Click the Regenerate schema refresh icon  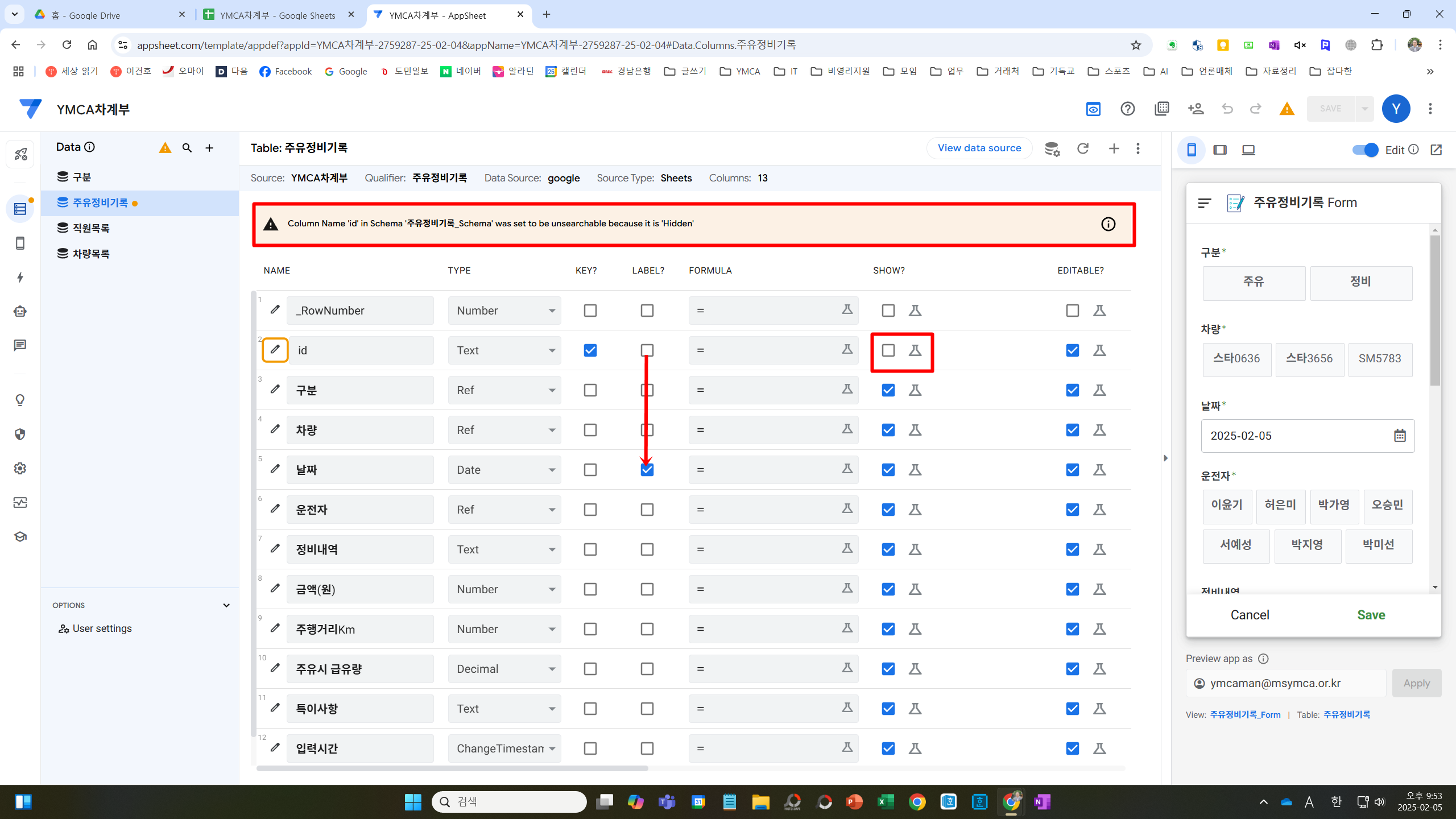[x=1083, y=148]
